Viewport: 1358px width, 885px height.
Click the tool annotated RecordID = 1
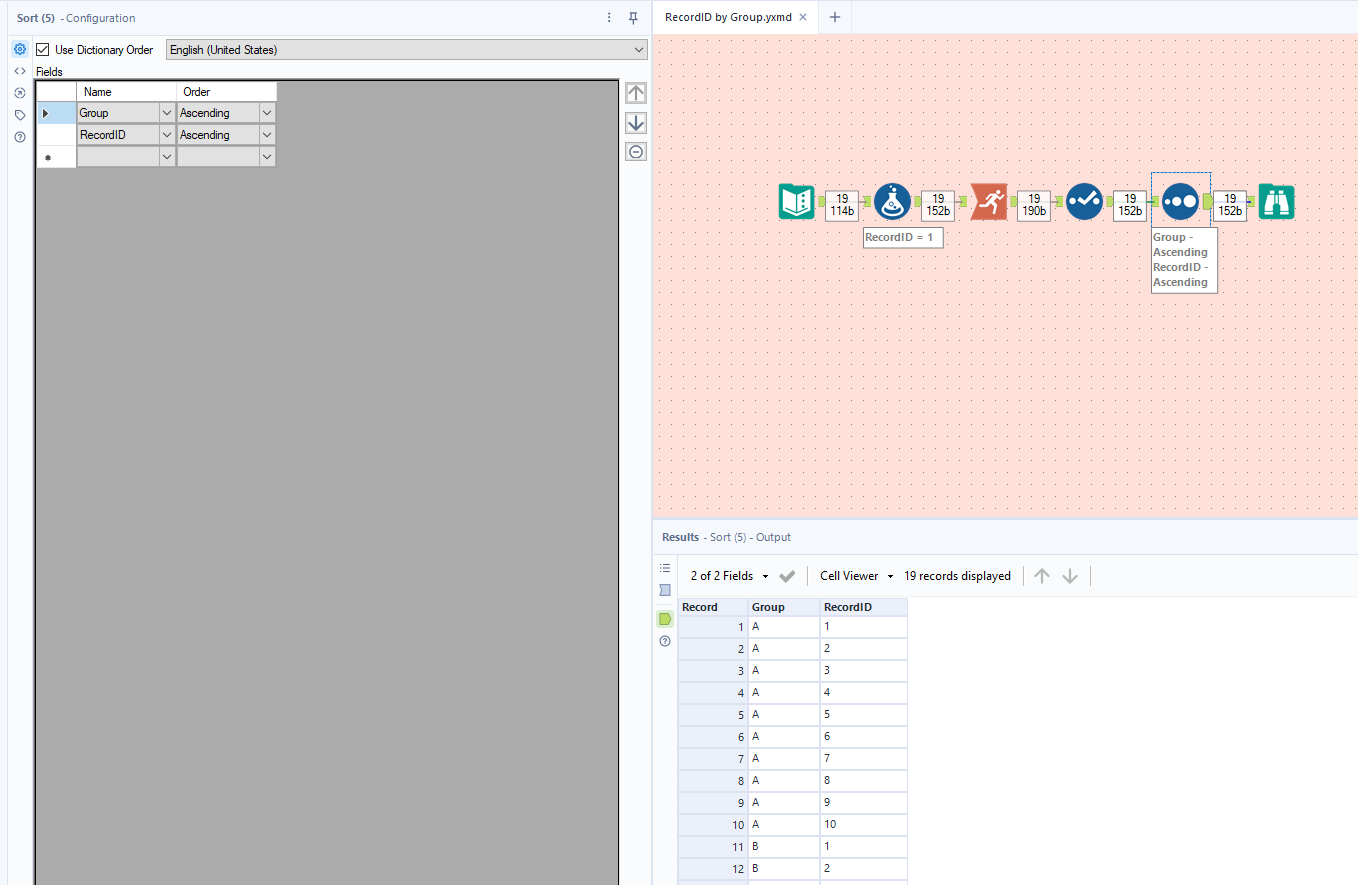(x=893, y=201)
